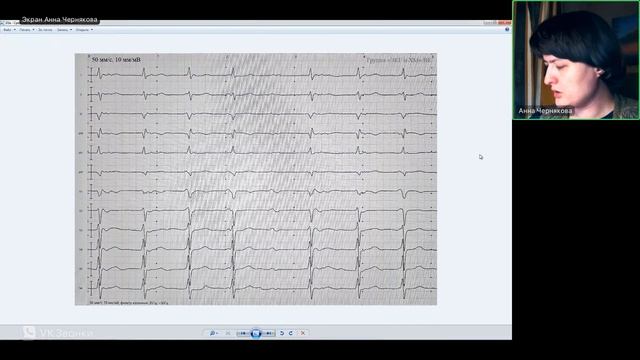Go to the previous image

pyautogui.click(x=243, y=333)
